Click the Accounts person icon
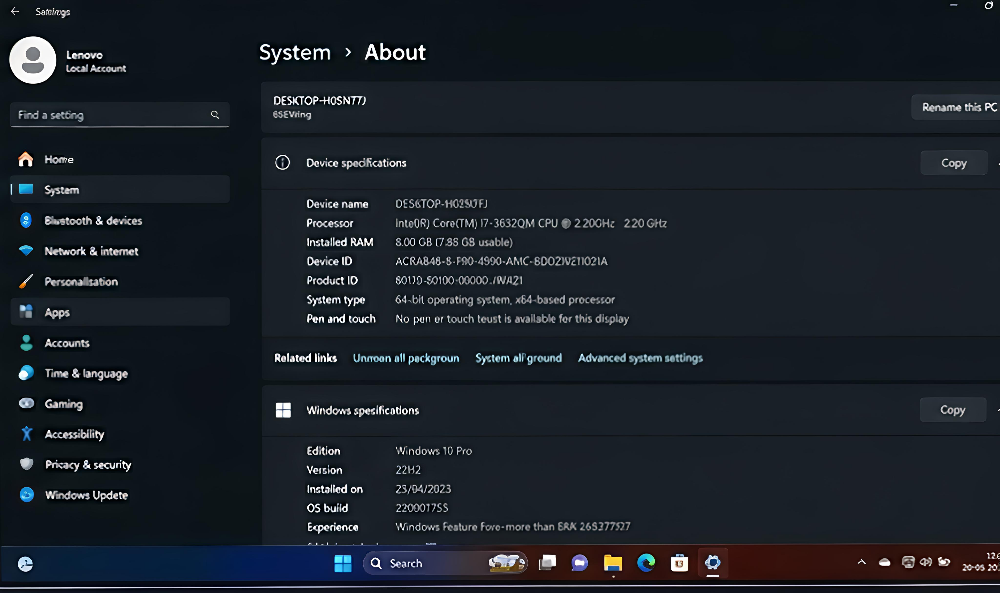The height and width of the screenshot is (593, 1000). [26, 342]
